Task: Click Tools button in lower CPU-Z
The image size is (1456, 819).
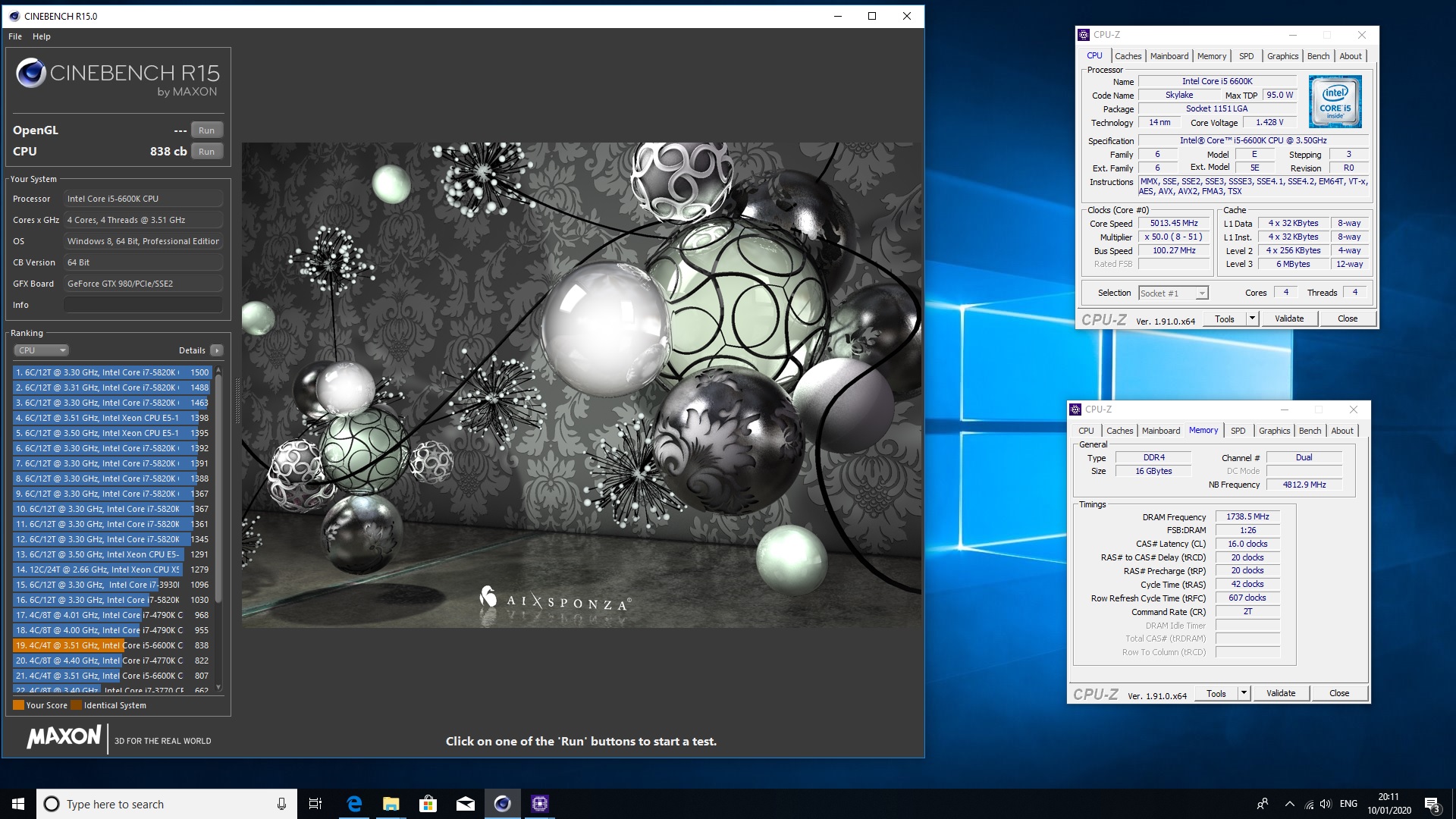Action: point(1216,694)
